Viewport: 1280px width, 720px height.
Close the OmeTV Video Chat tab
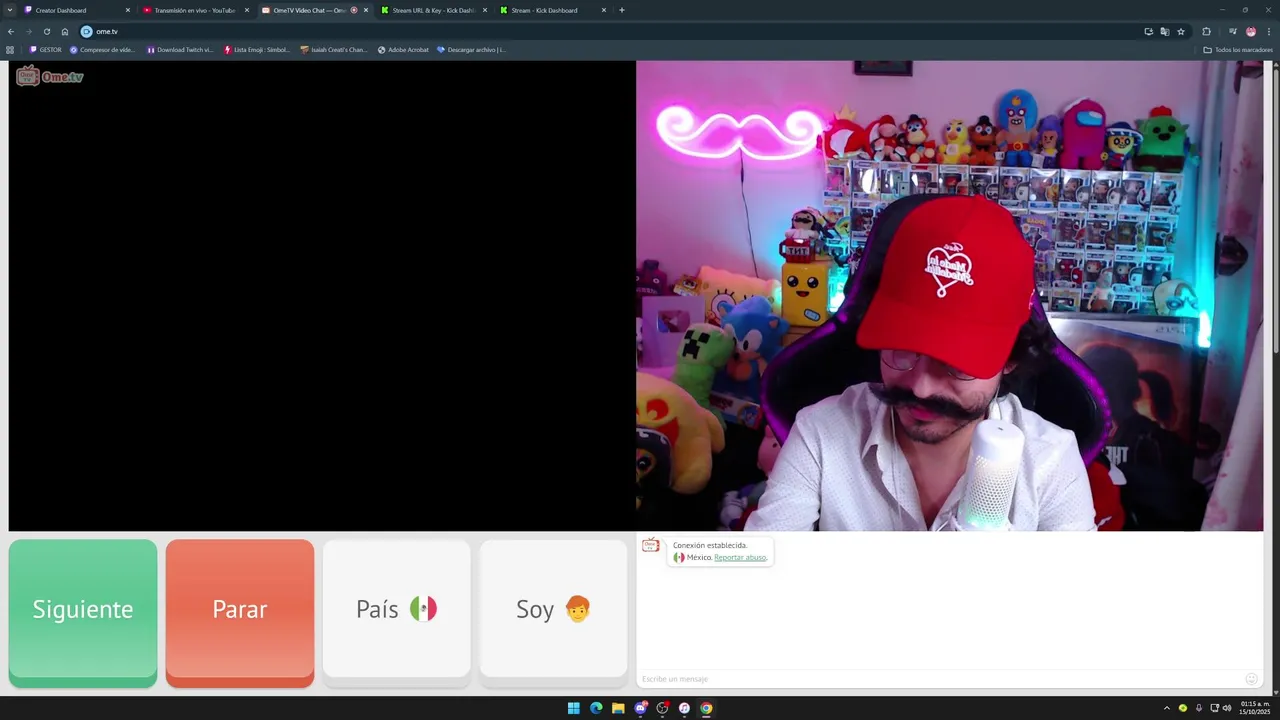[x=366, y=10]
